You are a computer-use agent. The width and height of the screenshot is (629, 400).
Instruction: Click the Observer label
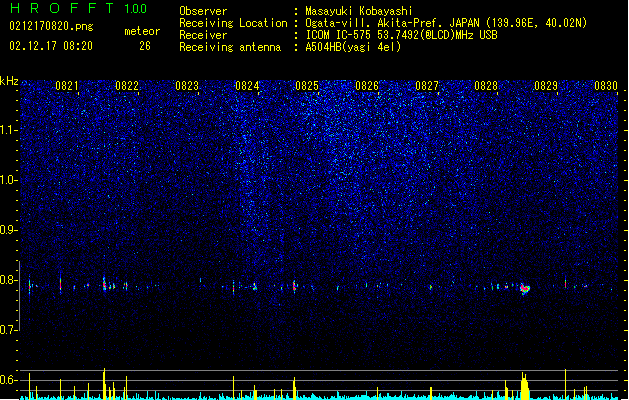pos(203,11)
